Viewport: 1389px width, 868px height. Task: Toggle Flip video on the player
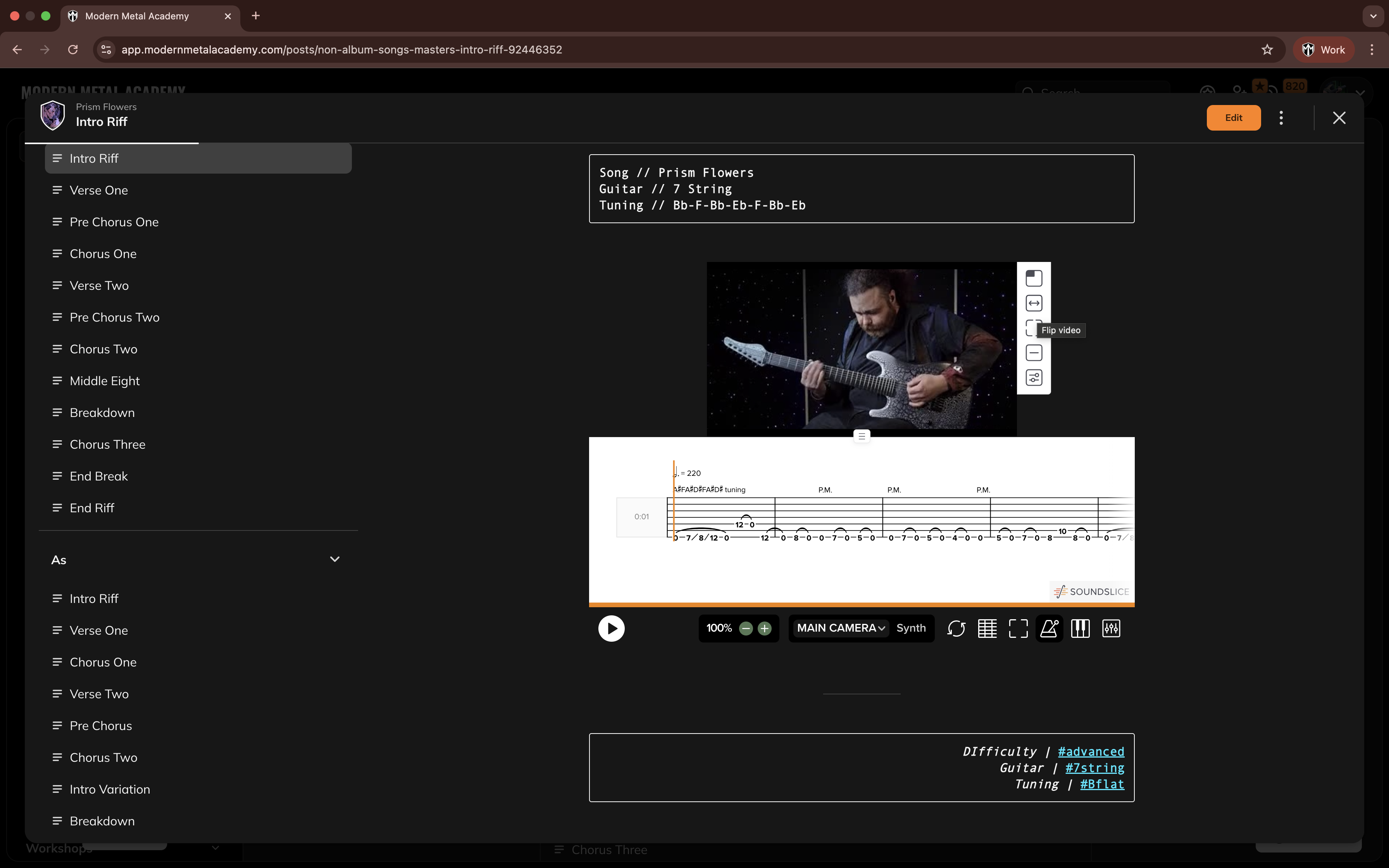coord(1034,328)
